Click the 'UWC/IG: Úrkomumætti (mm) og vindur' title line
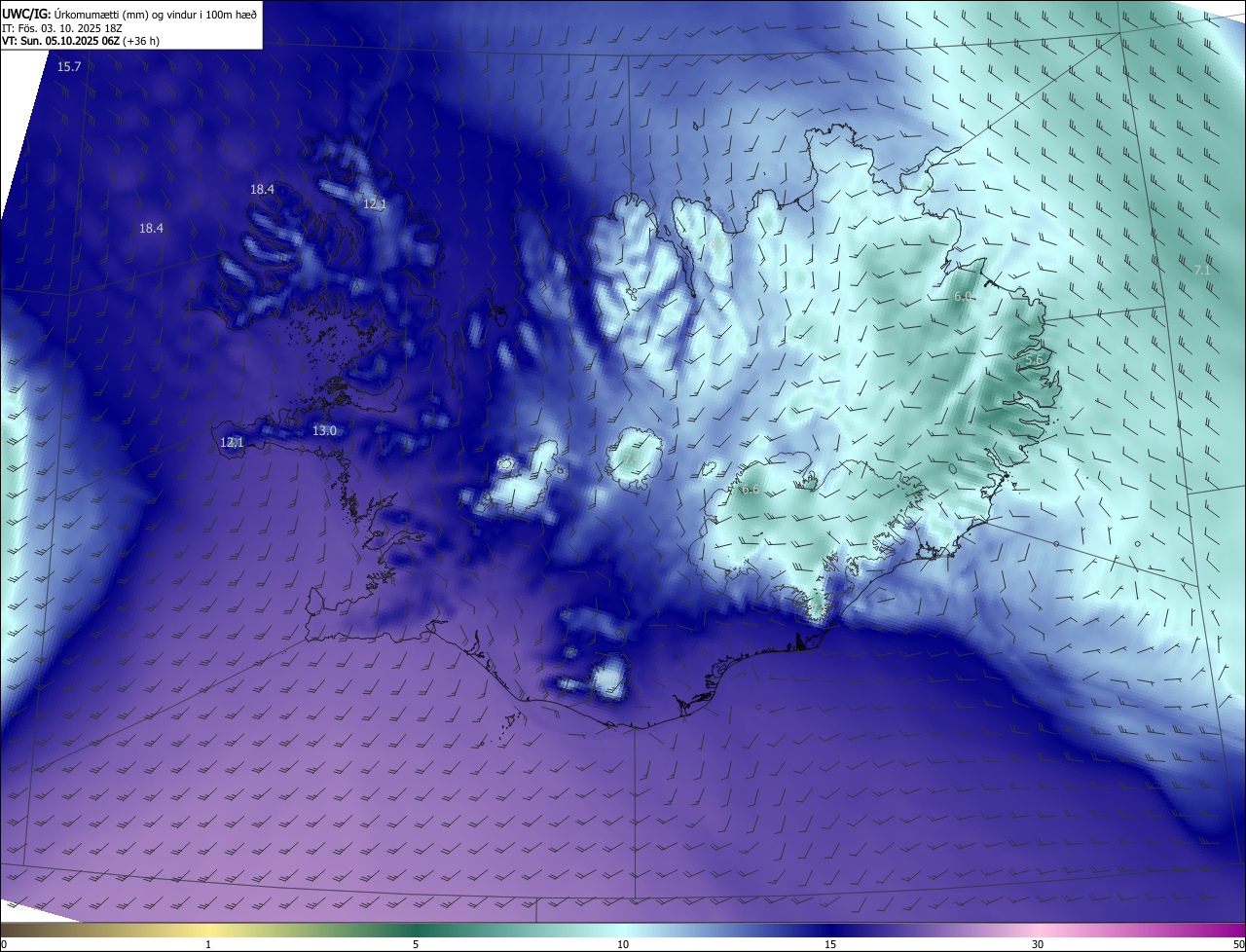Image resolution: width=1246 pixels, height=952 pixels. pos(129,13)
